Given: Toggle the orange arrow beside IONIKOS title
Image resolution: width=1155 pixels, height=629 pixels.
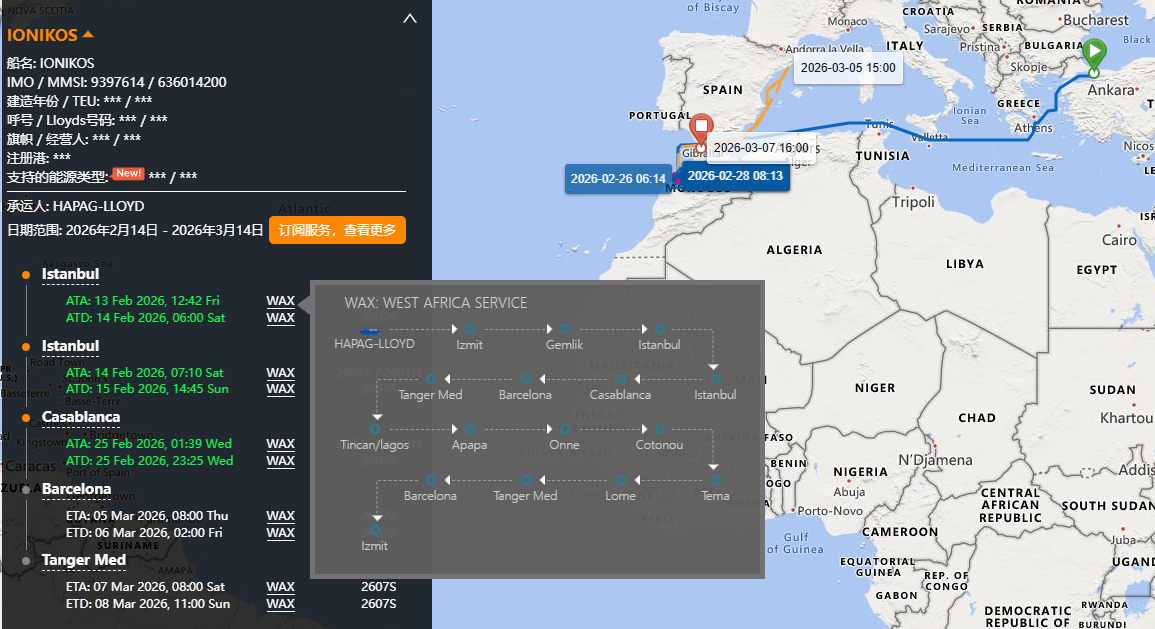Looking at the screenshot, I should pos(88,34).
